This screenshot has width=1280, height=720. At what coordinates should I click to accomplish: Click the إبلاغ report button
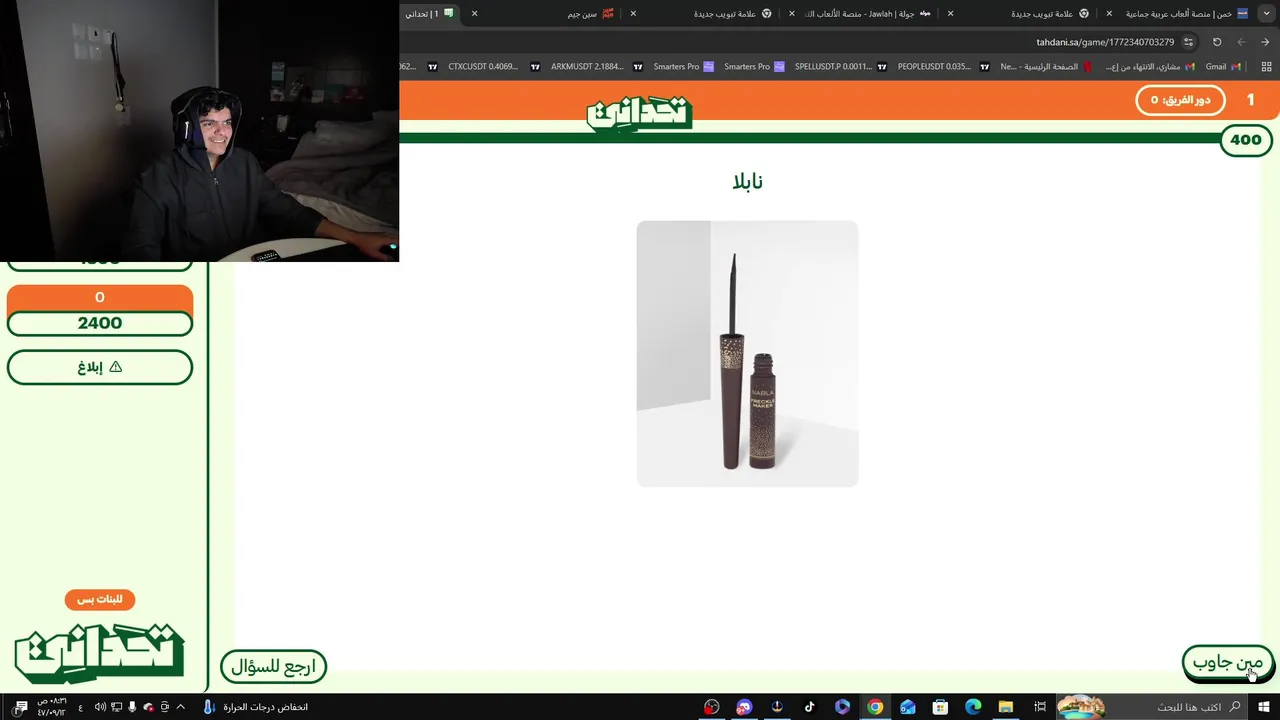click(100, 367)
